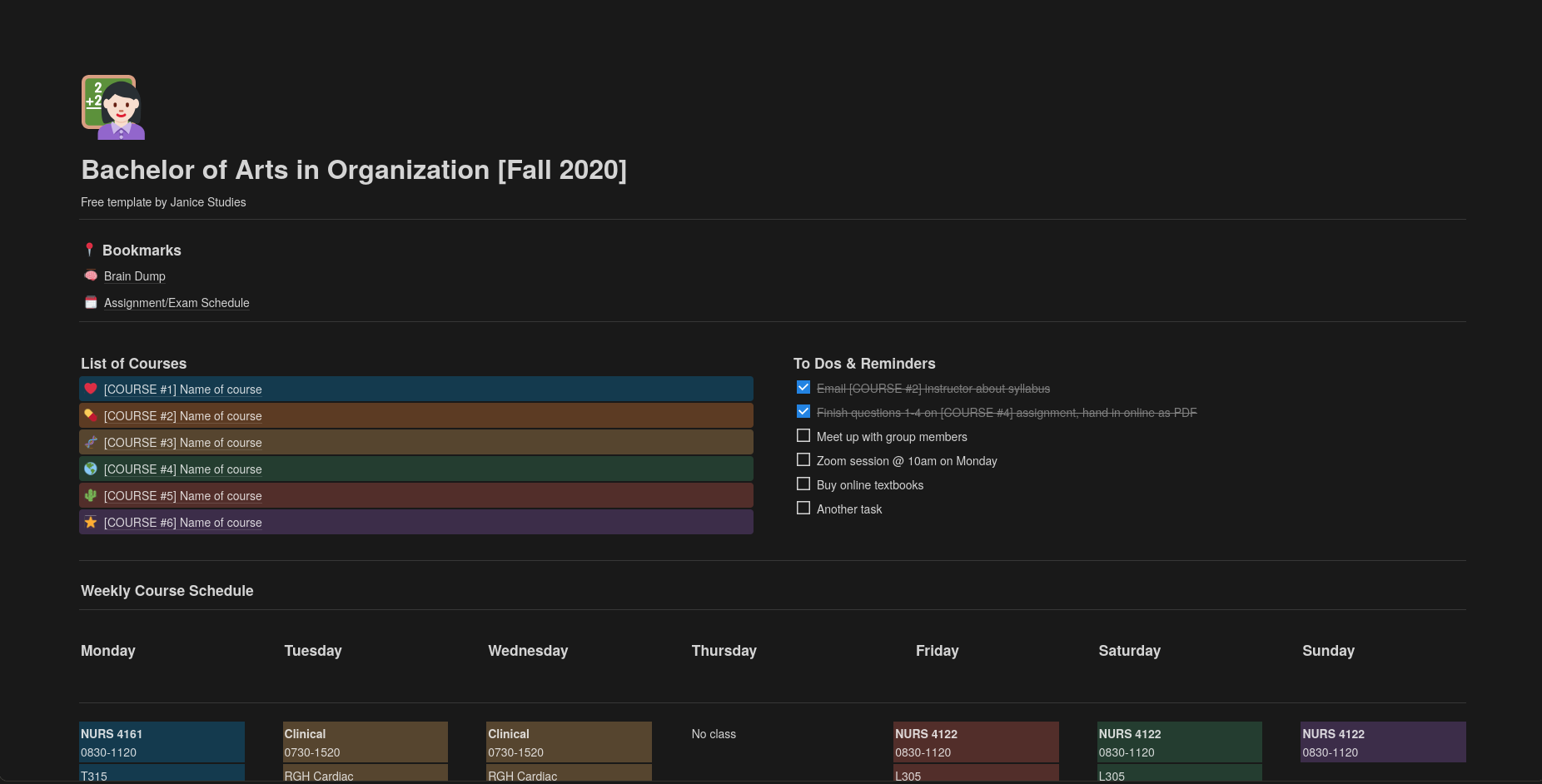The image size is (1542, 784).
Task: Open the Assignment/Exam Schedule link
Action: click(177, 303)
